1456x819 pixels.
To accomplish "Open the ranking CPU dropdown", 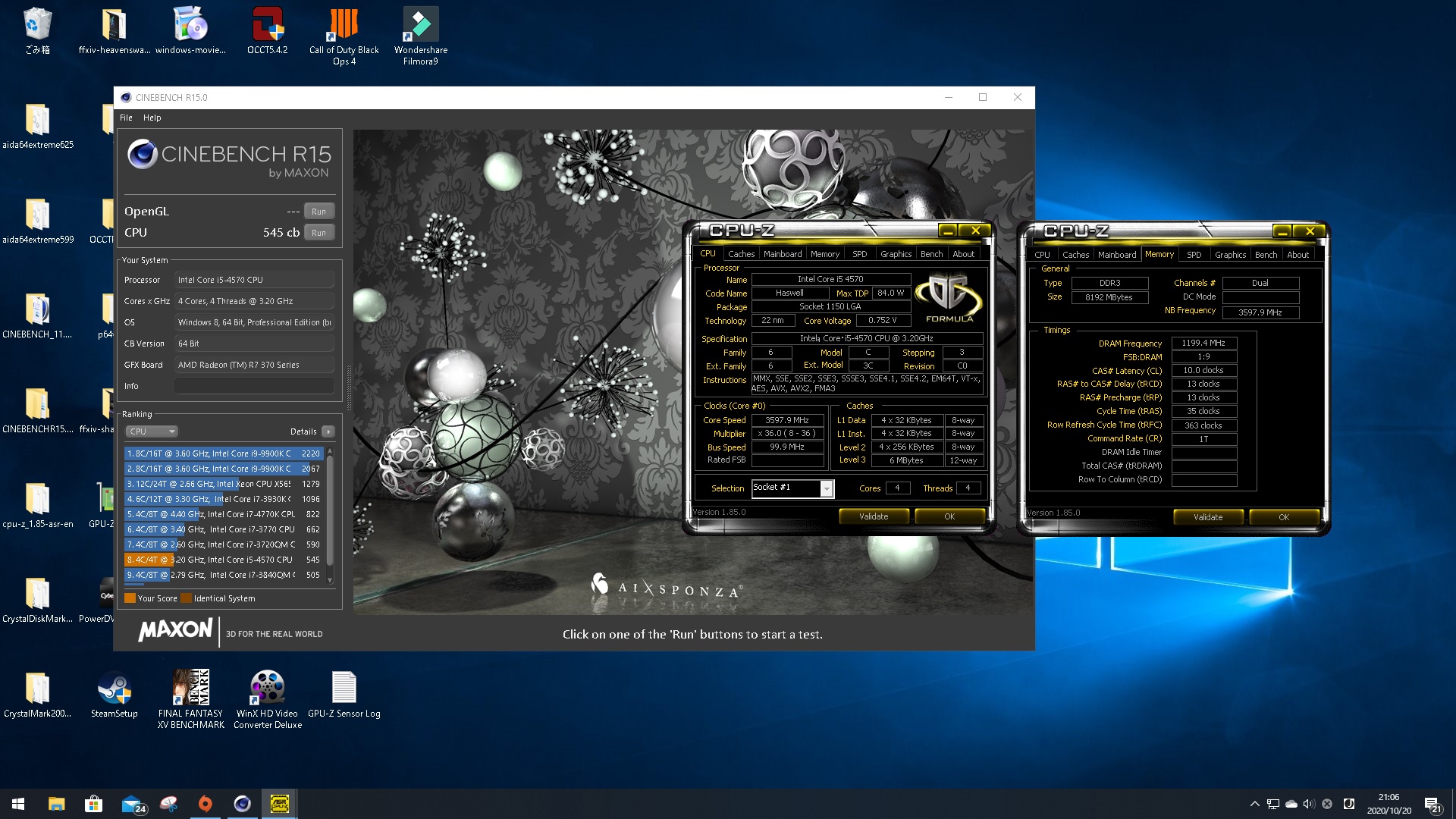I will click(152, 431).
